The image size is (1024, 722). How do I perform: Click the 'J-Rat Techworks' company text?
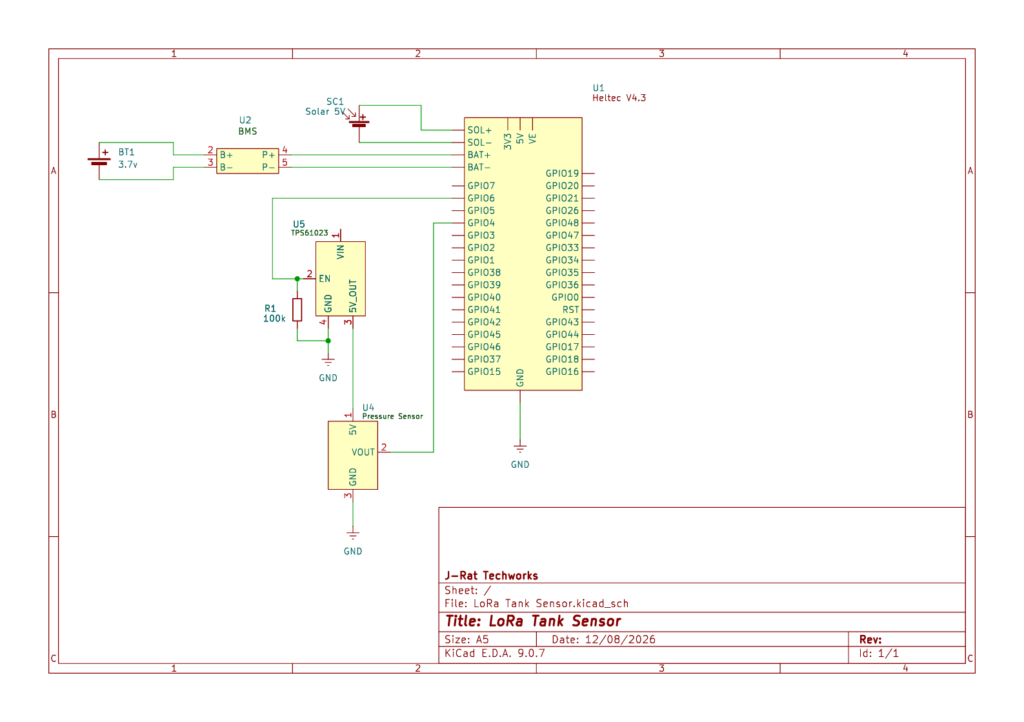pyautogui.click(x=492, y=576)
